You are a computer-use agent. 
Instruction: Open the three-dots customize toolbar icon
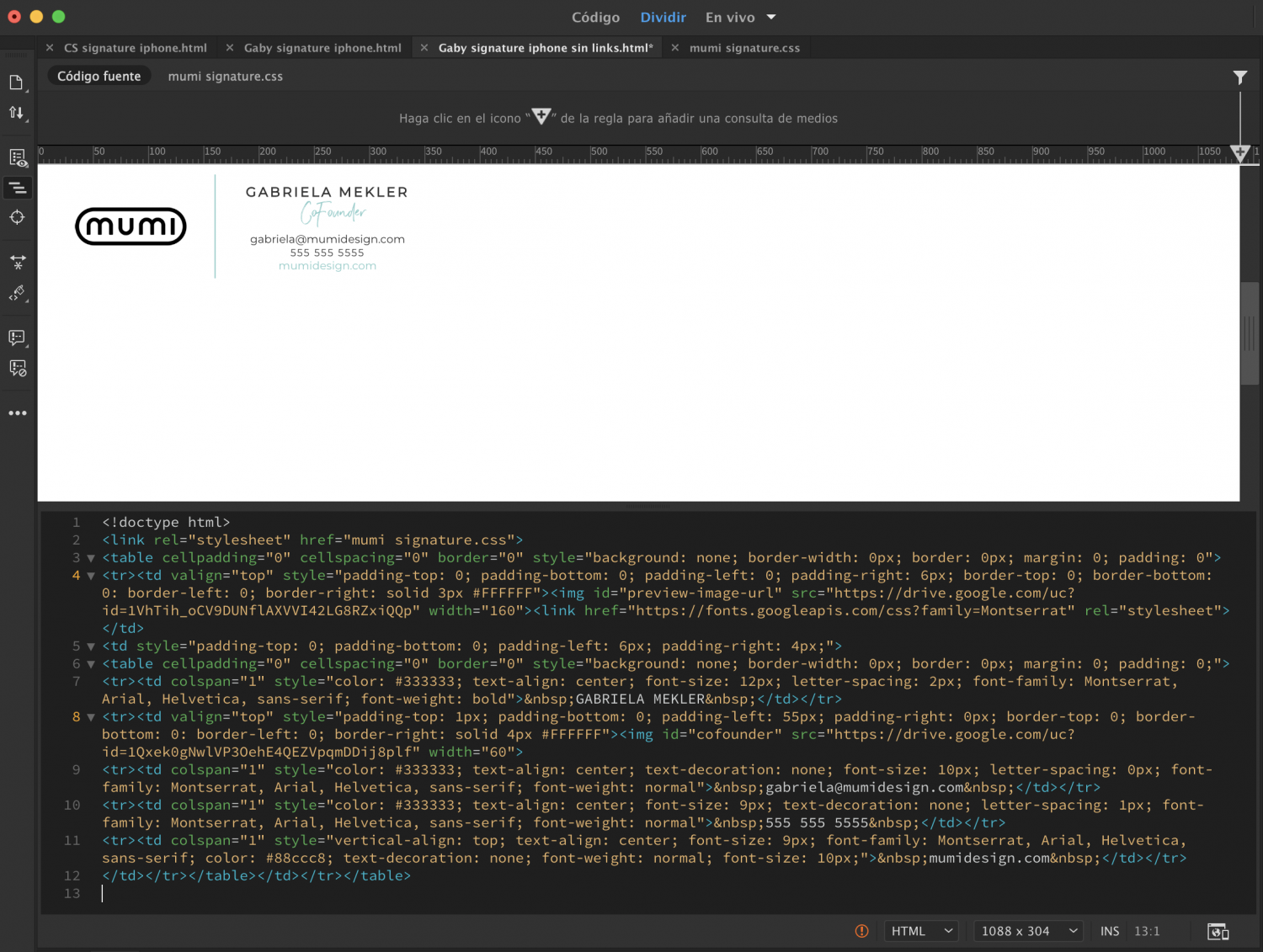click(x=17, y=413)
